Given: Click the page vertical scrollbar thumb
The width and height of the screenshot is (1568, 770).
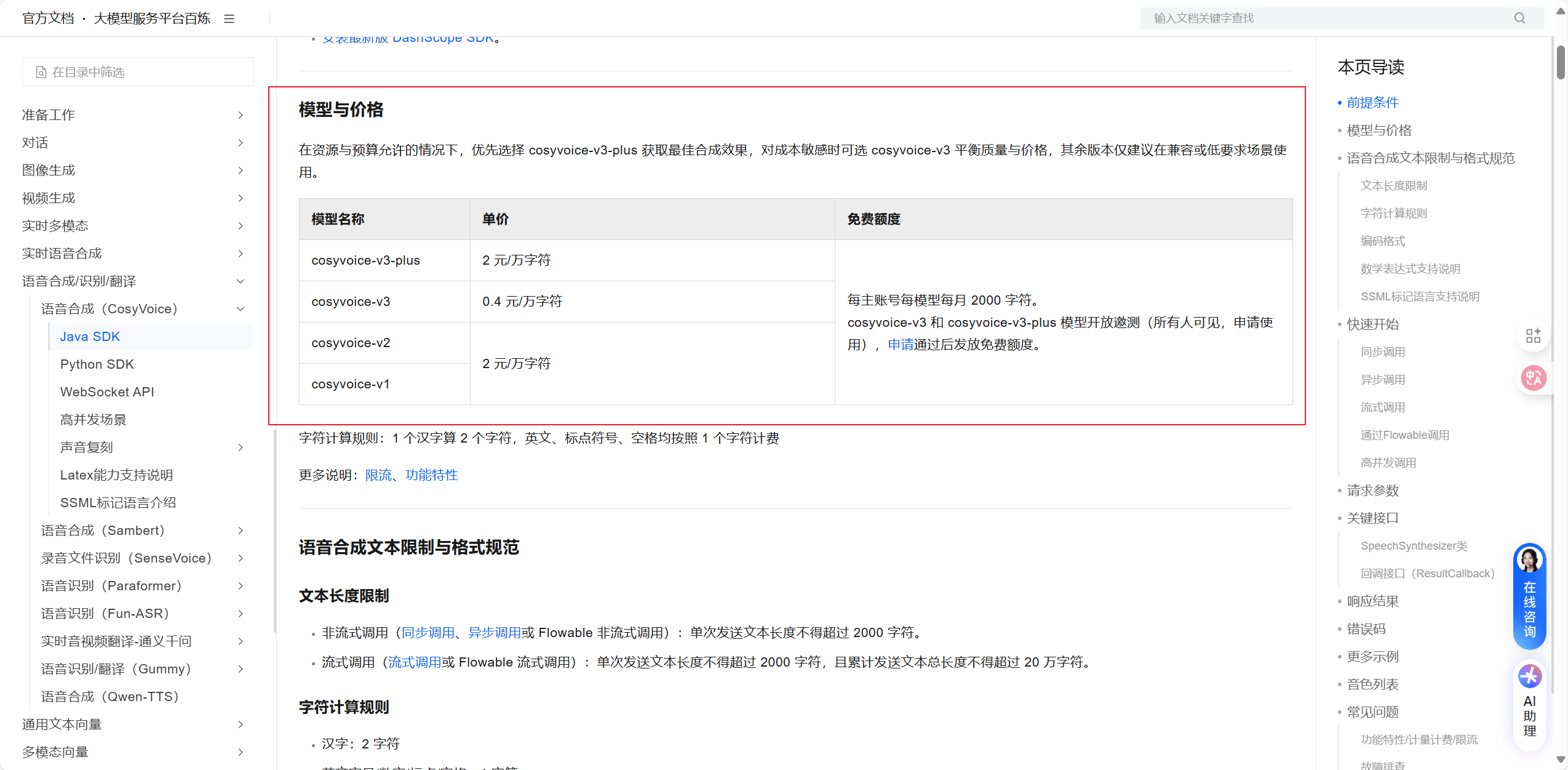Looking at the screenshot, I should 1561,62.
